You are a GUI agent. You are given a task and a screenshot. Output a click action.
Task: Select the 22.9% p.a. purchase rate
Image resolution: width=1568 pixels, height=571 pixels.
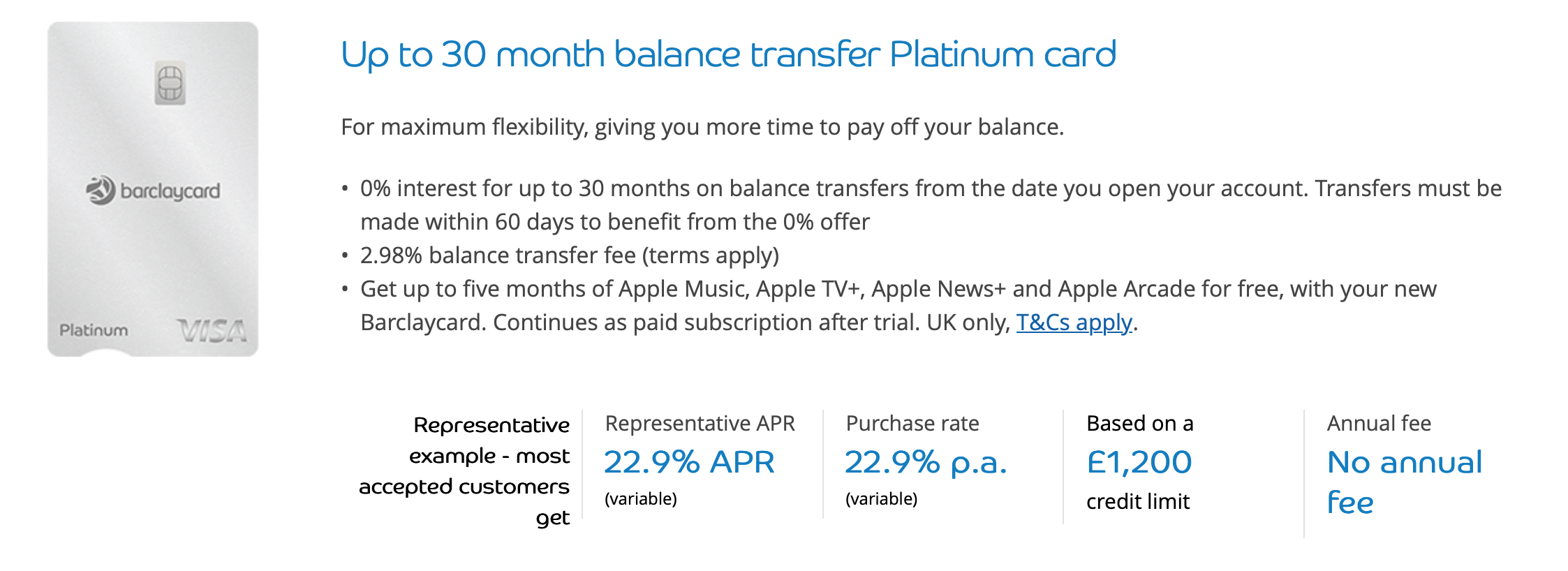(926, 462)
